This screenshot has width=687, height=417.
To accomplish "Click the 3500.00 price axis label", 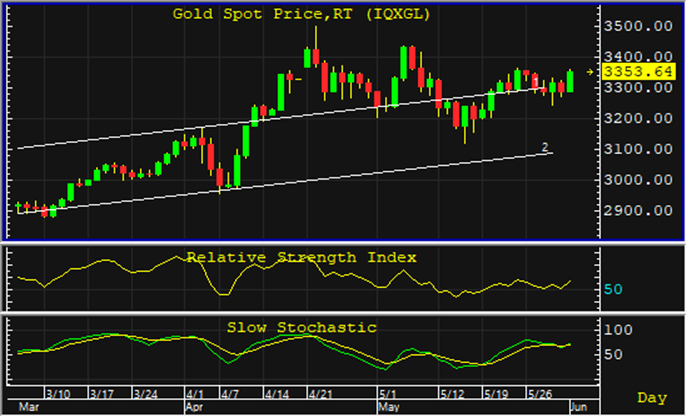I will (x=638, y=26).
